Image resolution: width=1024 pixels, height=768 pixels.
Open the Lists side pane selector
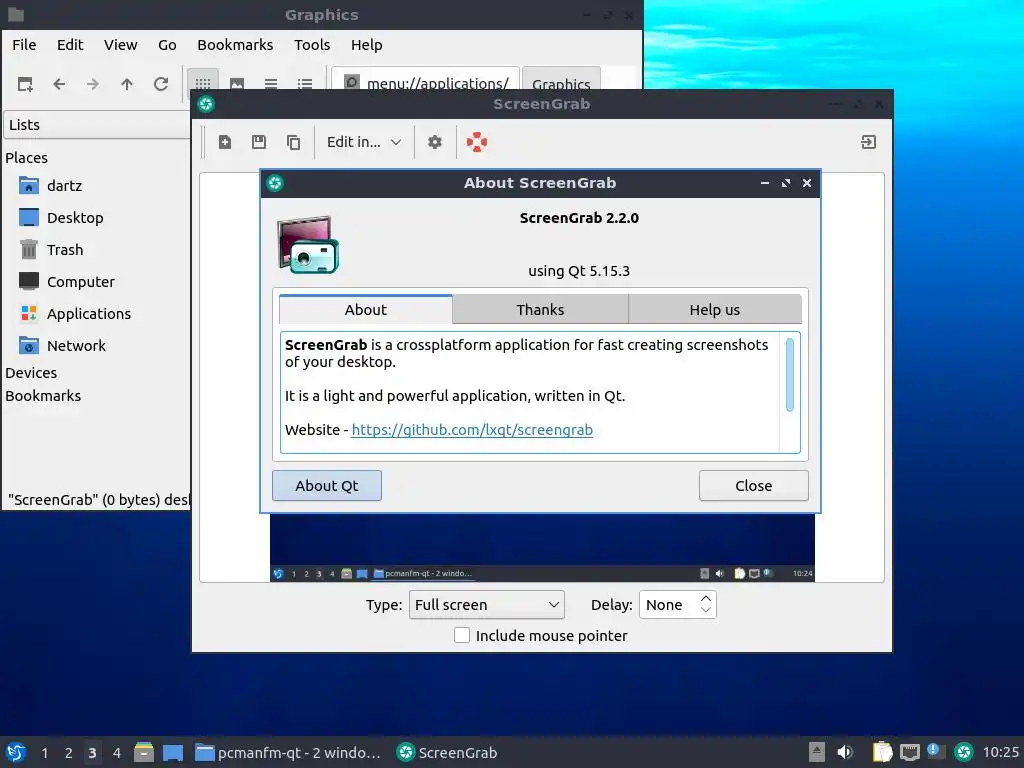(97, 125)
